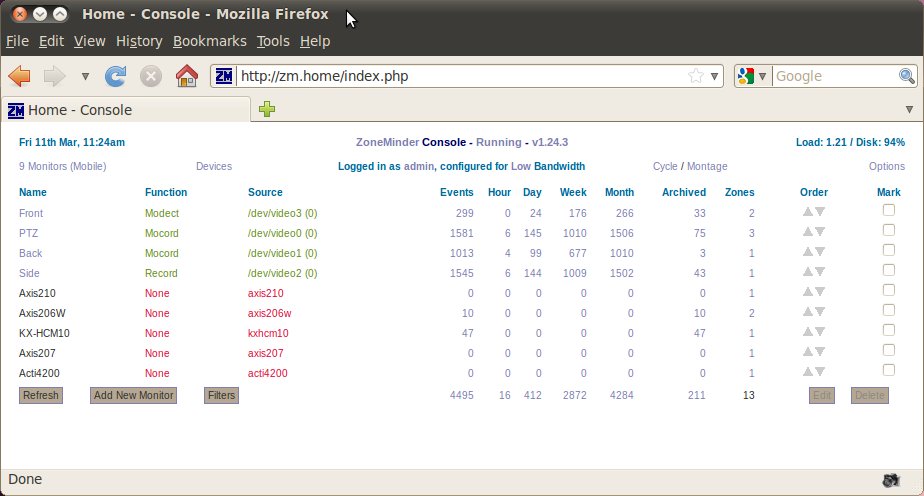Open a new tab with the green plus
Image resolution: width=924 pixels, height=496 pixels.
tap(267, 110)
